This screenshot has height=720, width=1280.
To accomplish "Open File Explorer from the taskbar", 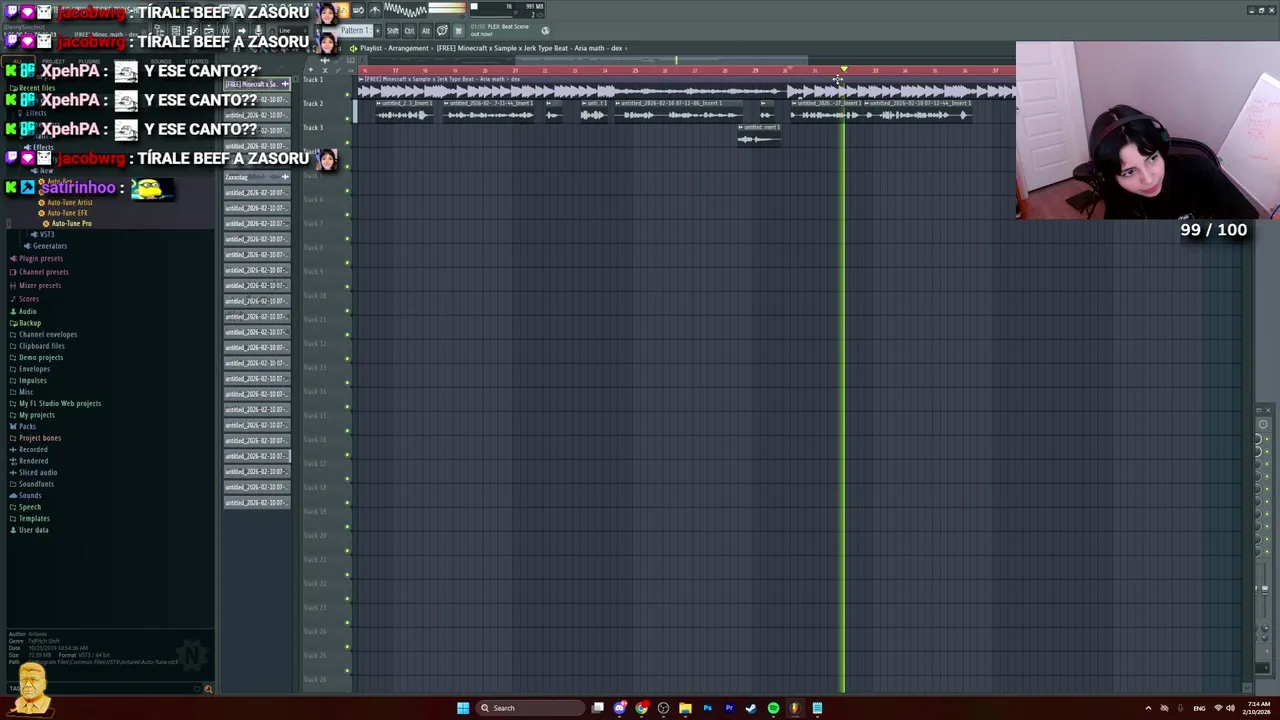I will (x=685, y=708).
